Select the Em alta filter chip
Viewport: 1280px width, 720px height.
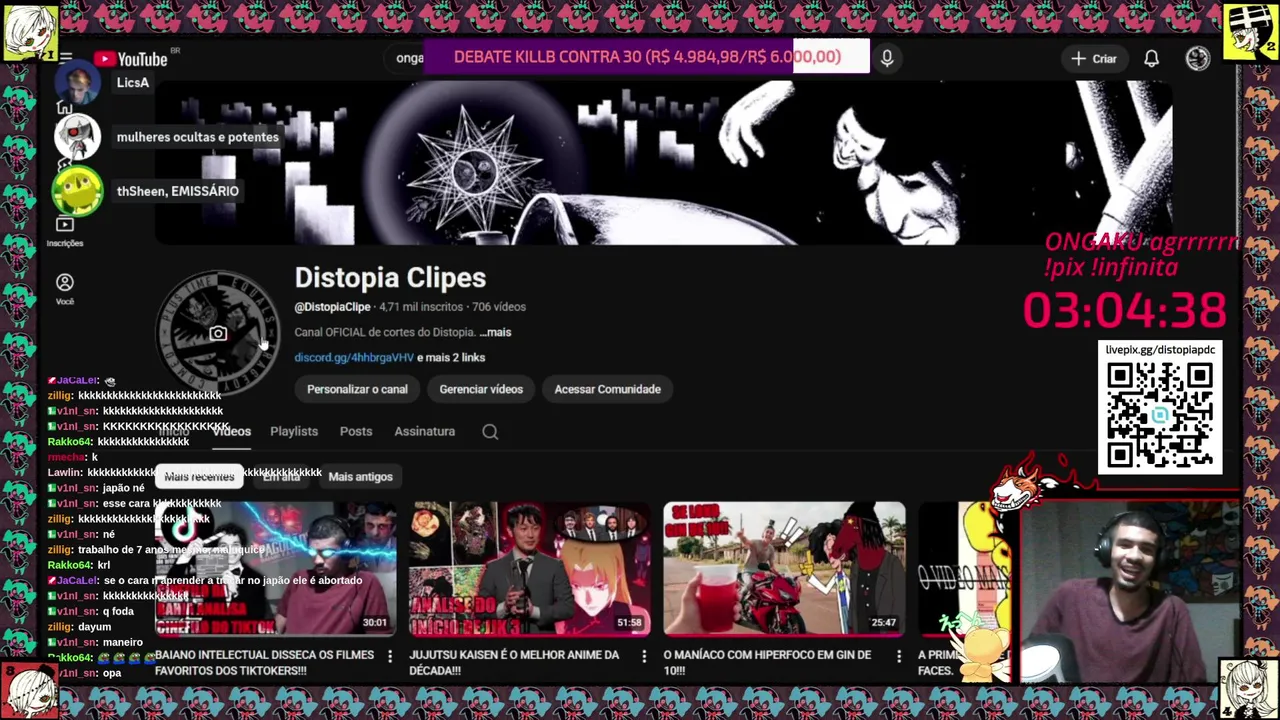click(282, 477)
